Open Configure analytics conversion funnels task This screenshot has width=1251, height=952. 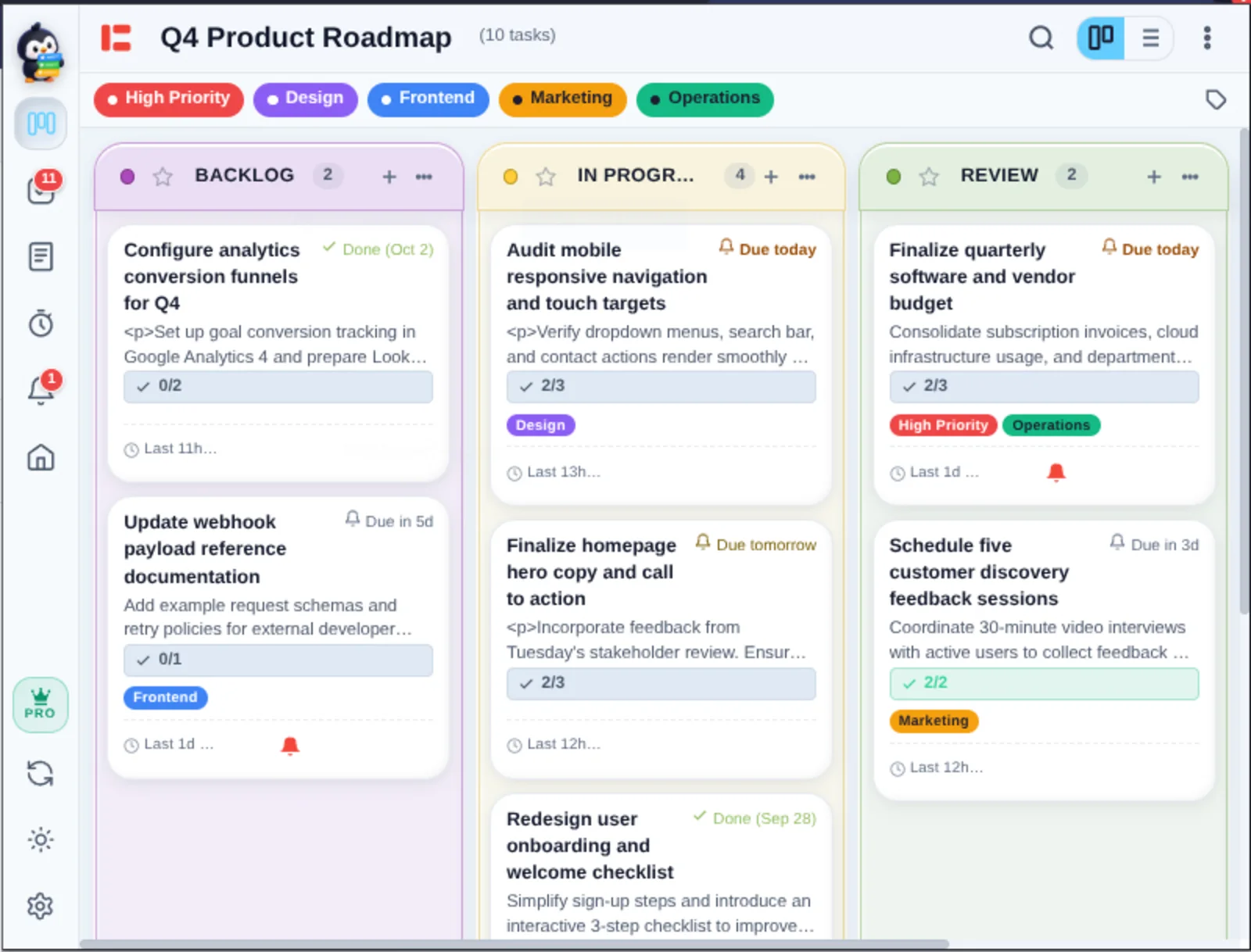[212, 277]
